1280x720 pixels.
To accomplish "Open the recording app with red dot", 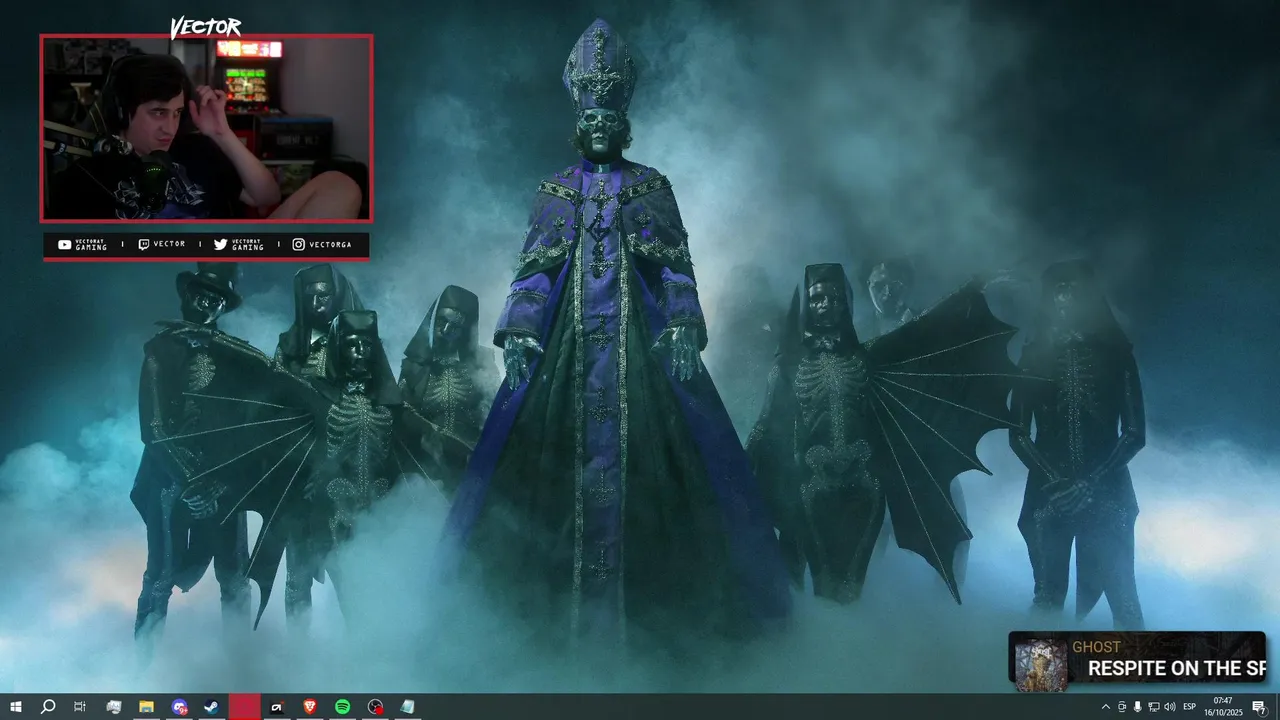I will (x=375, y=707).
